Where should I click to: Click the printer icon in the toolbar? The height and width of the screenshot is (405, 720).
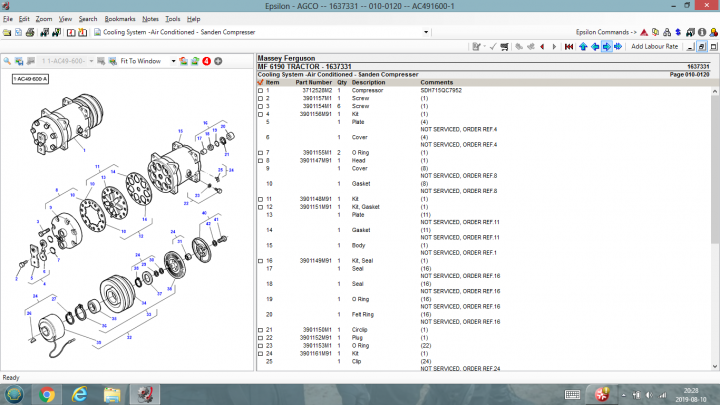(x=30, y=32)
